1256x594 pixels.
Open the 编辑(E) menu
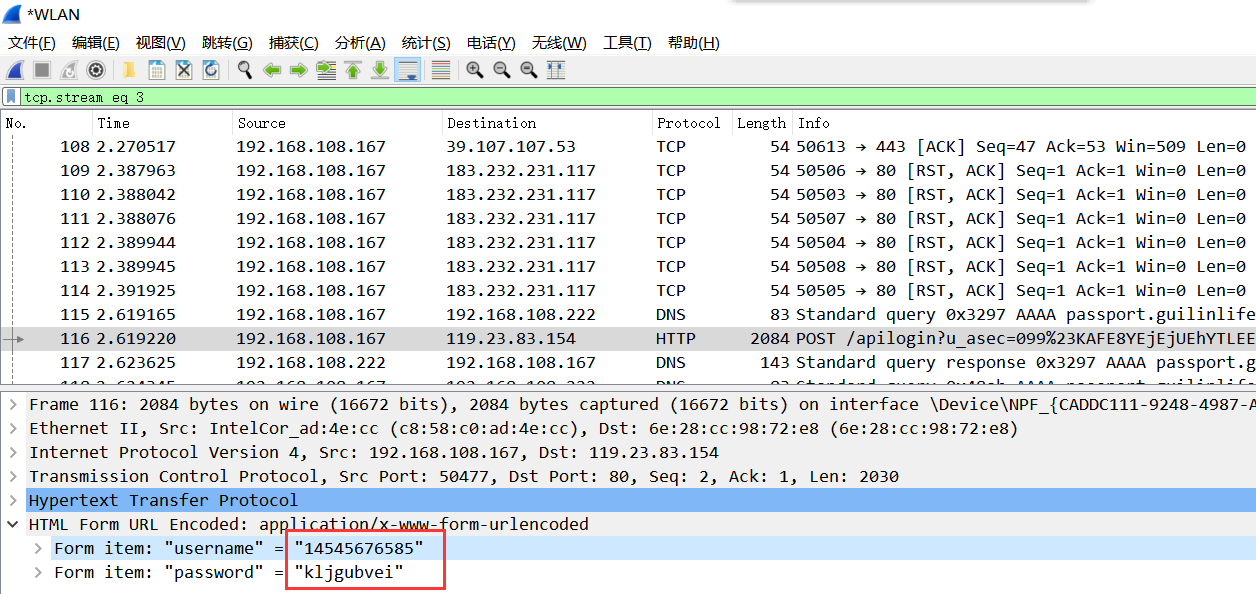[96, 43]
